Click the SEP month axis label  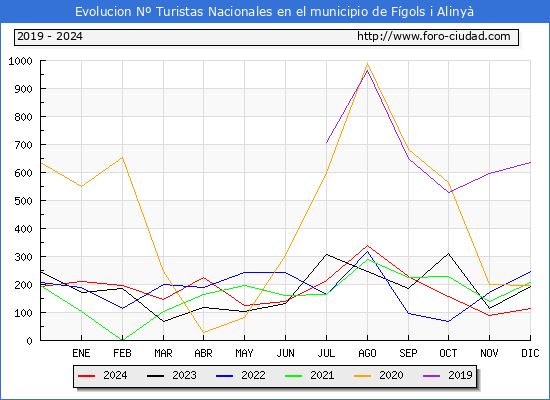click(x=408, y=353)
